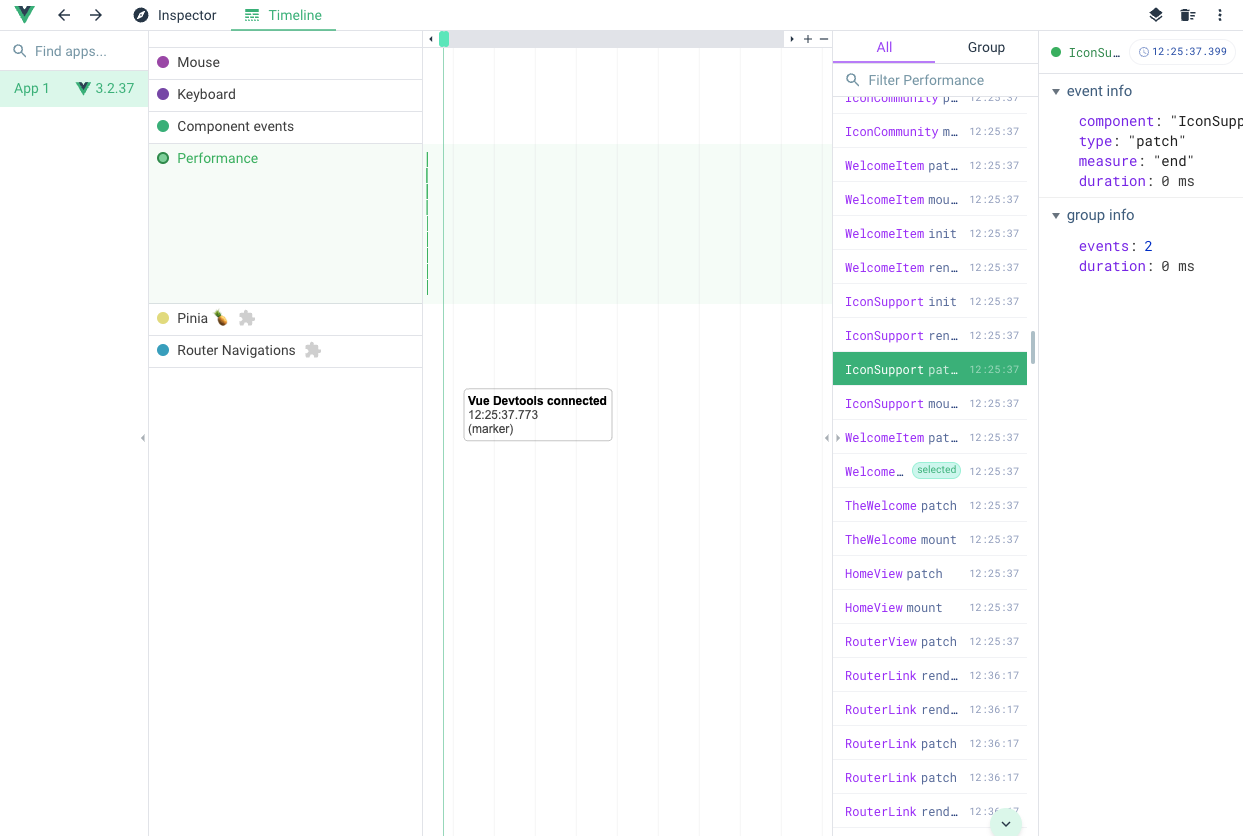Switch to the Inspector tab
This screenshot has width=1243, height=836.
[x=175, y=15]
